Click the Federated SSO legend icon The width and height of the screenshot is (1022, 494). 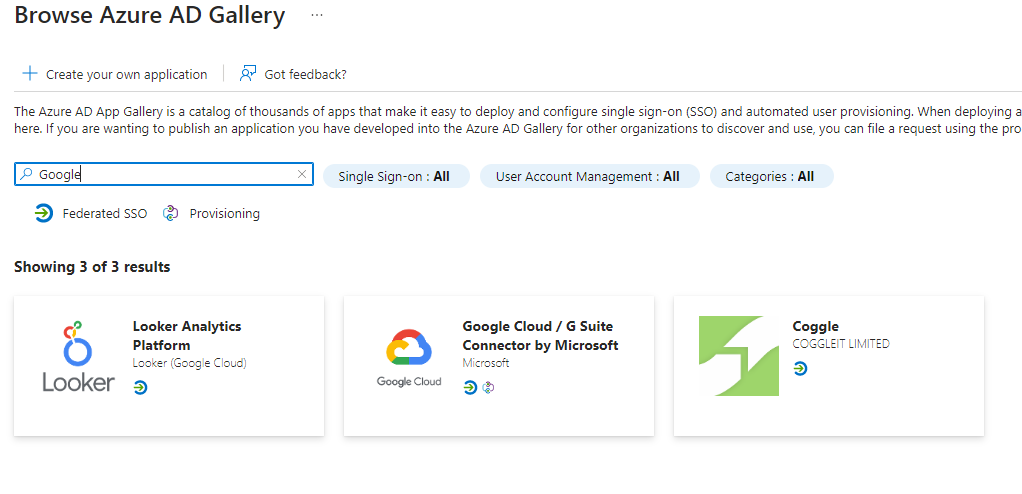tap(44, 213)
